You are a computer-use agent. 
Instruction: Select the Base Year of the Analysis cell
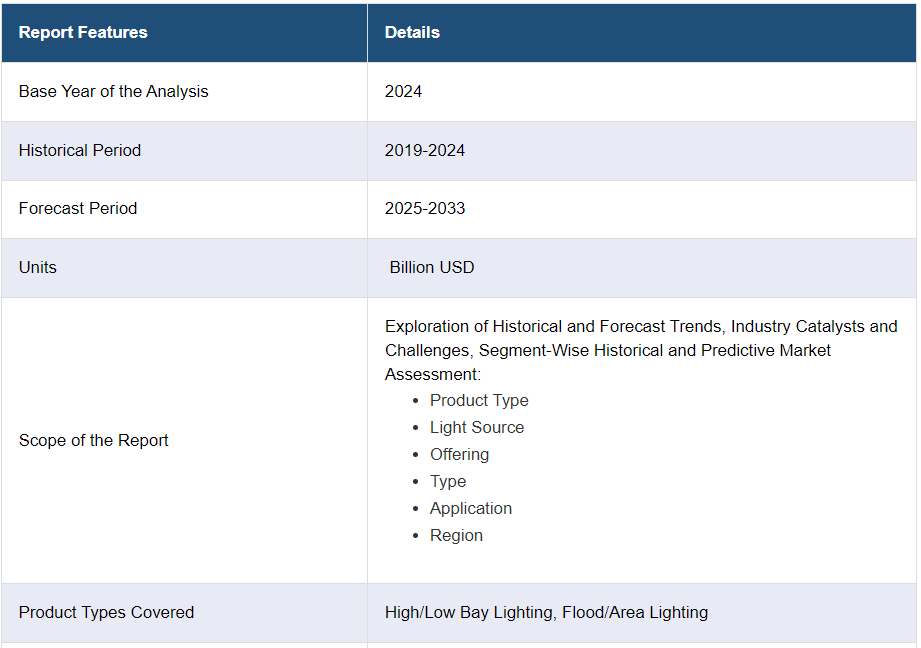[x=114, y=91]
